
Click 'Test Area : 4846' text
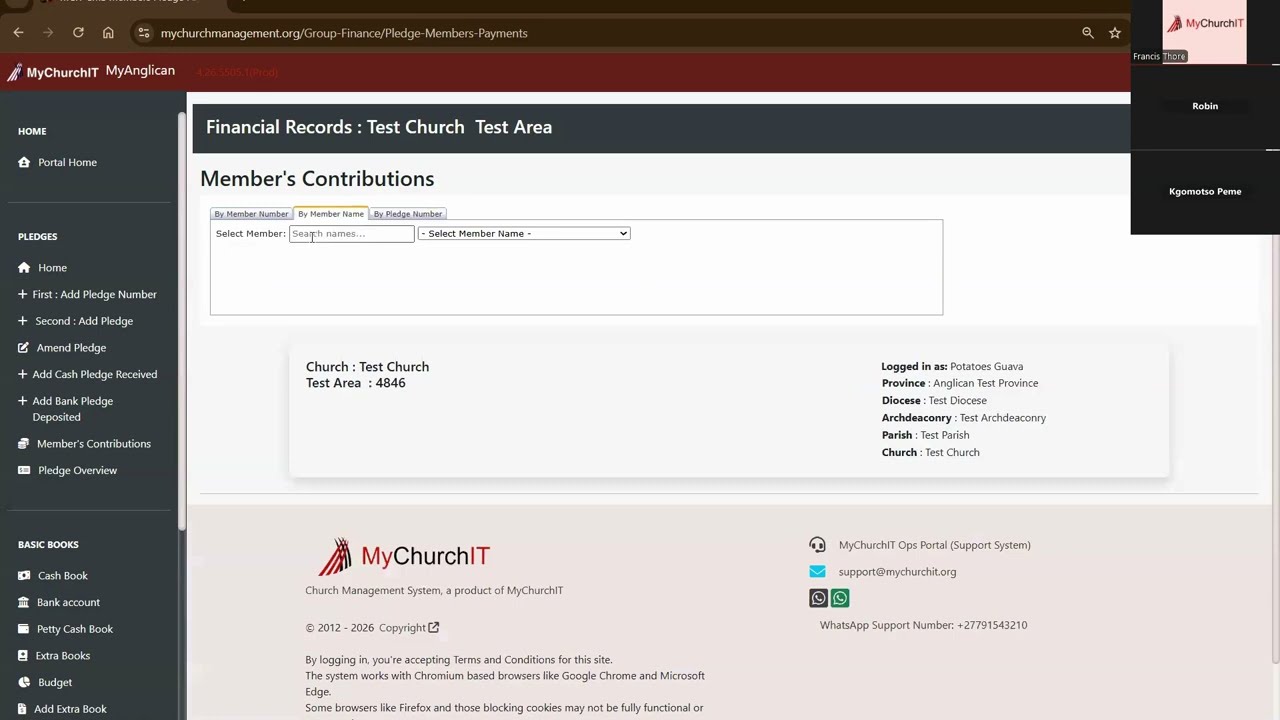tap(355, 383)
